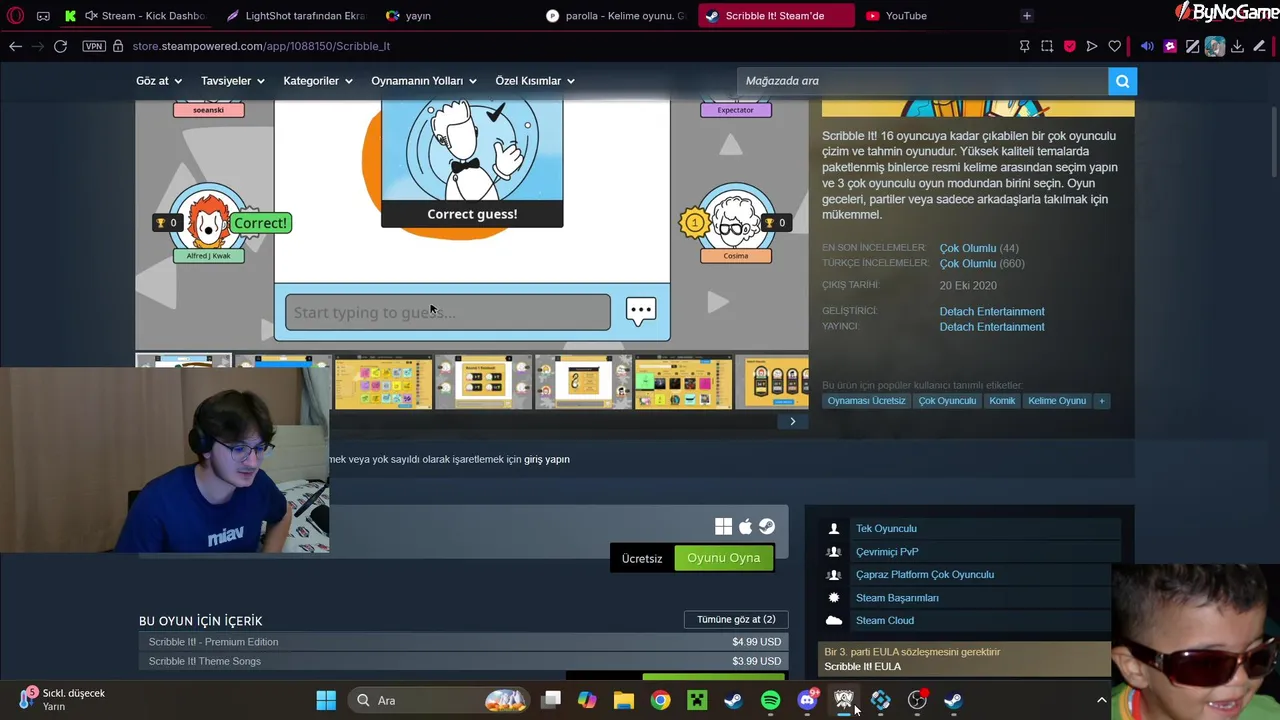Select the Çok Oyunculu tag

tap(947, 401)
